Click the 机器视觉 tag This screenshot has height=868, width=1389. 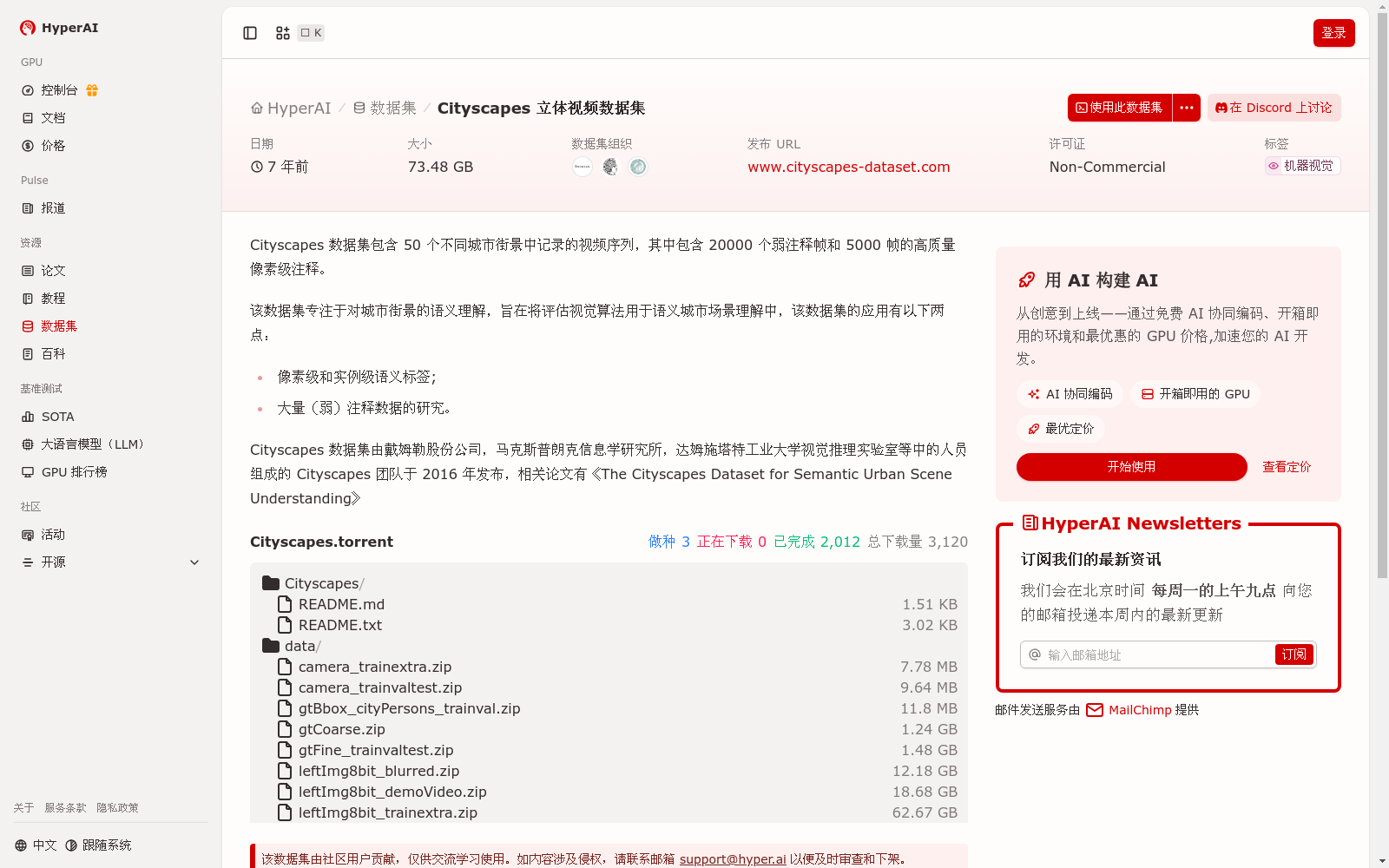point(1302,166)
